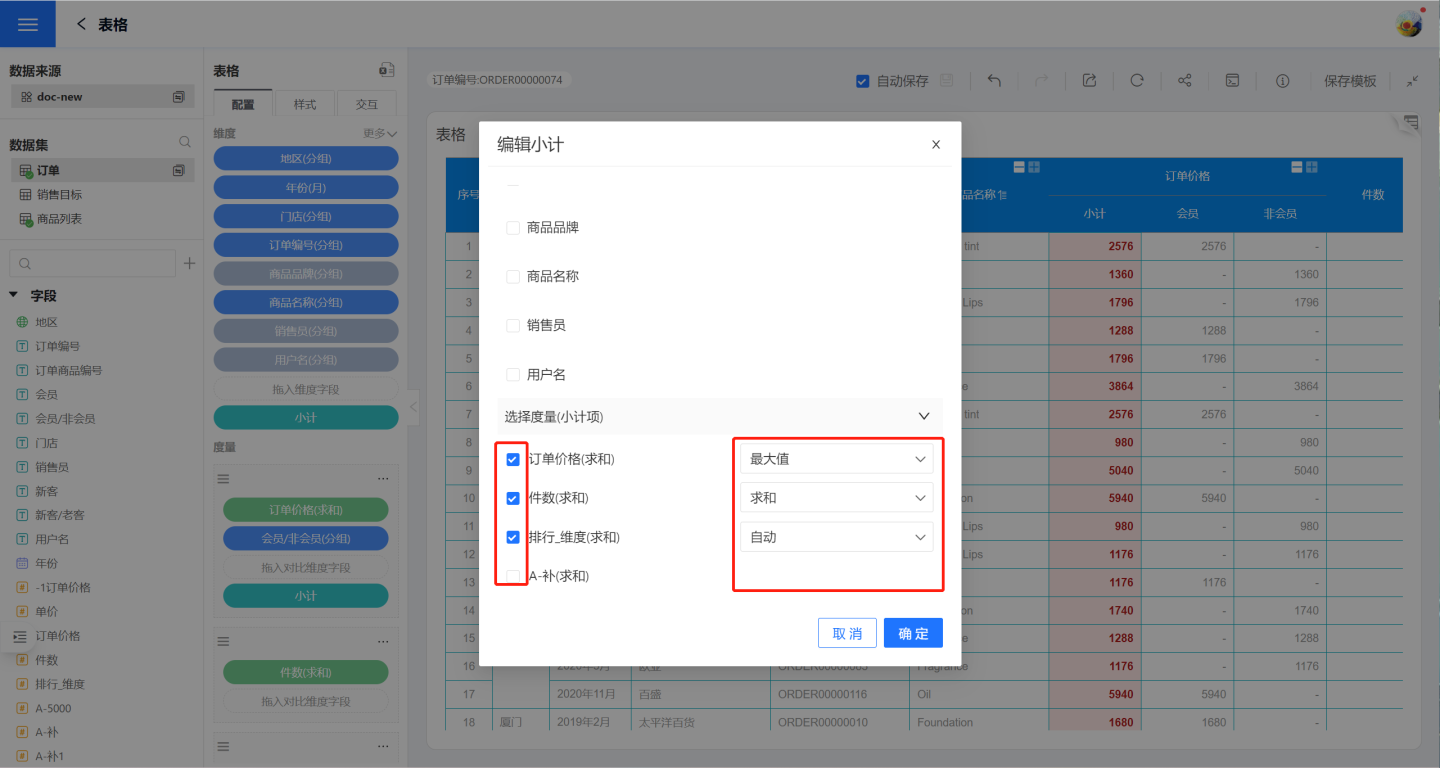This screenshot has height=768, width=1440.
Task: Click the 取消 button
Action: pos(847,633)
